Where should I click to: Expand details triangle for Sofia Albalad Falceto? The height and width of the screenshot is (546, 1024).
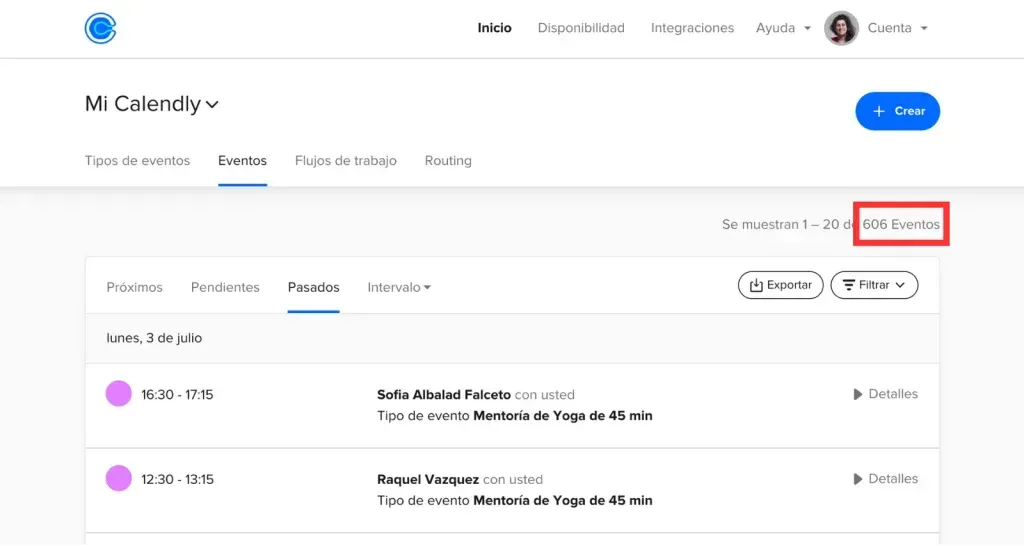pos(857,394)
